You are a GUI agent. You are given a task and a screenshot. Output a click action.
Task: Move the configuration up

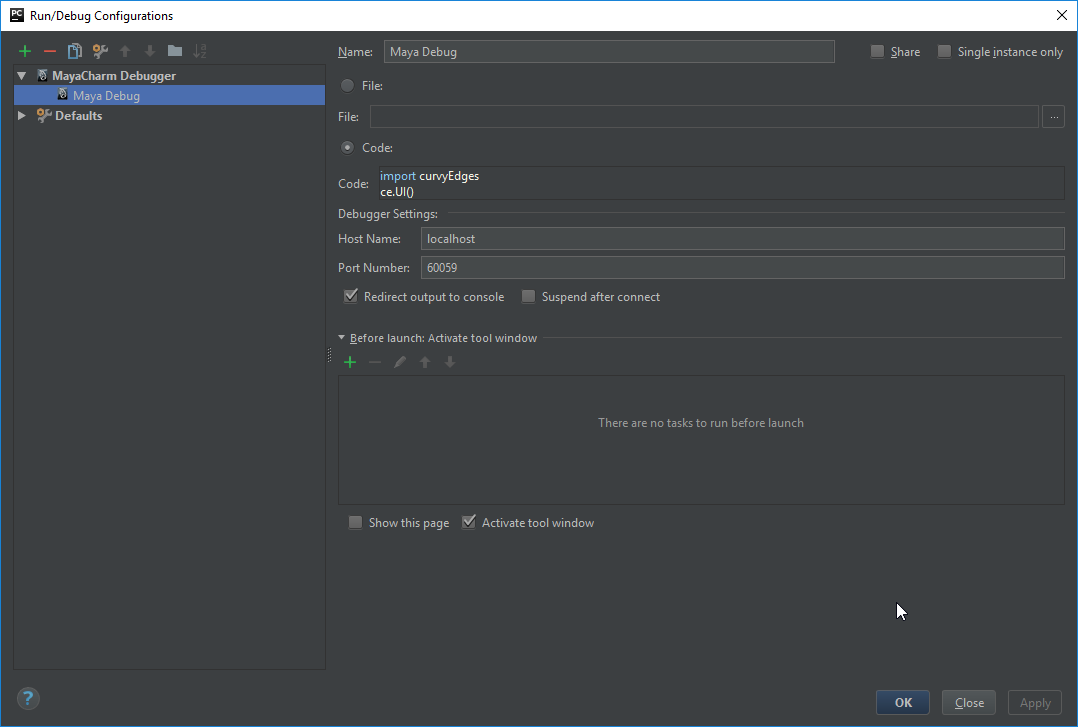pos(124,50)
